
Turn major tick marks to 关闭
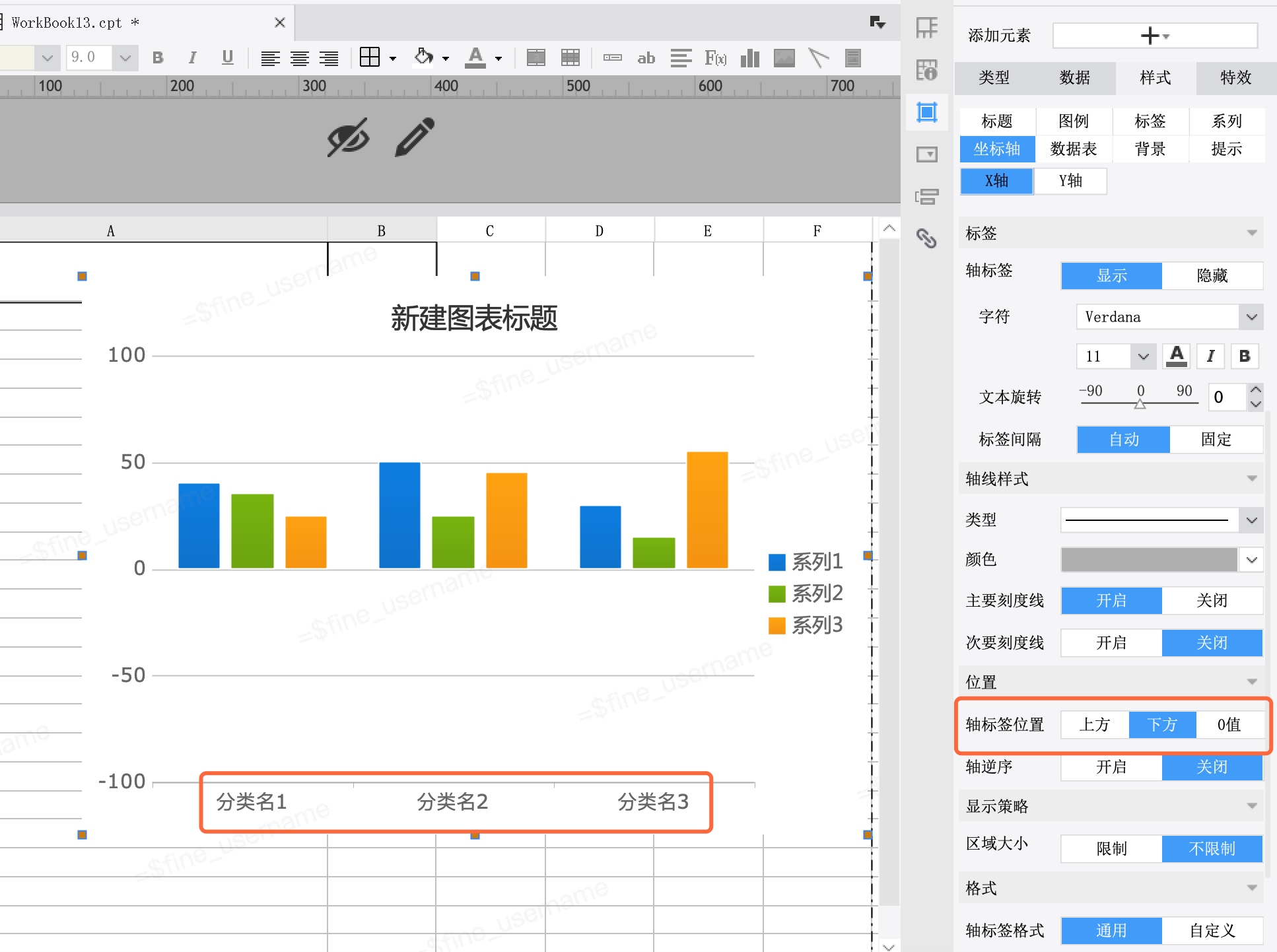pyautogui.click(x=1212, y=600)
